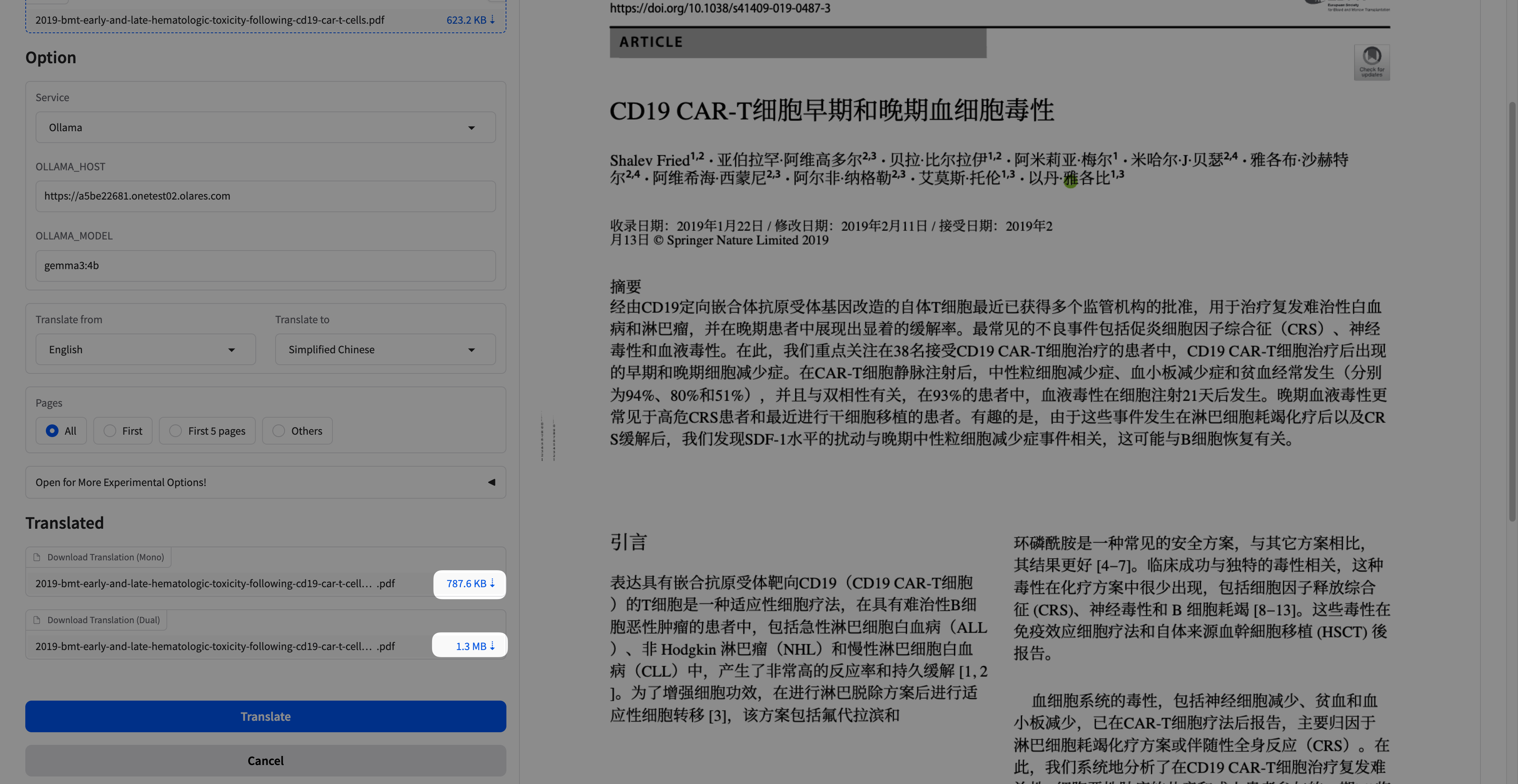The width and height of the screenshot is (1518, 784).
Task: Click the OLLAMA_HOST input field
Action: [x=265, y=196]
